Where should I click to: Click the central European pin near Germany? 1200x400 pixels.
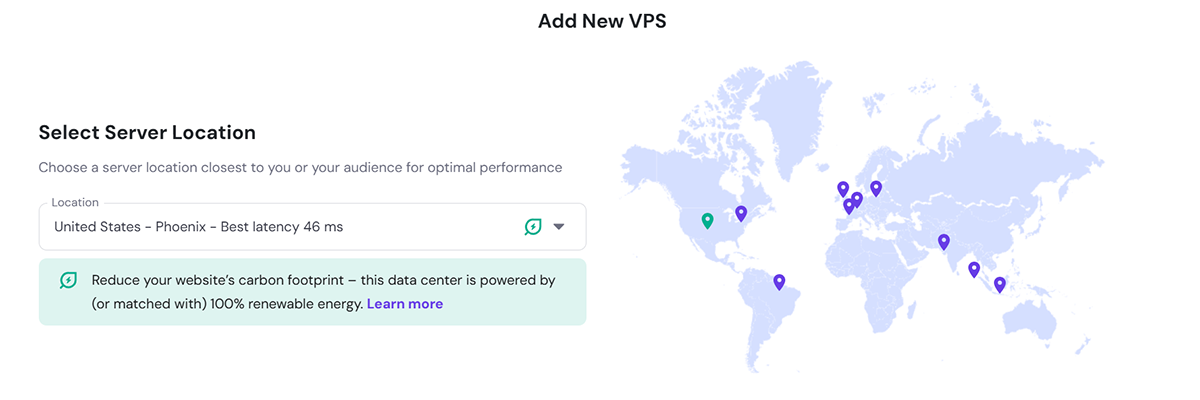coord(857,199)
